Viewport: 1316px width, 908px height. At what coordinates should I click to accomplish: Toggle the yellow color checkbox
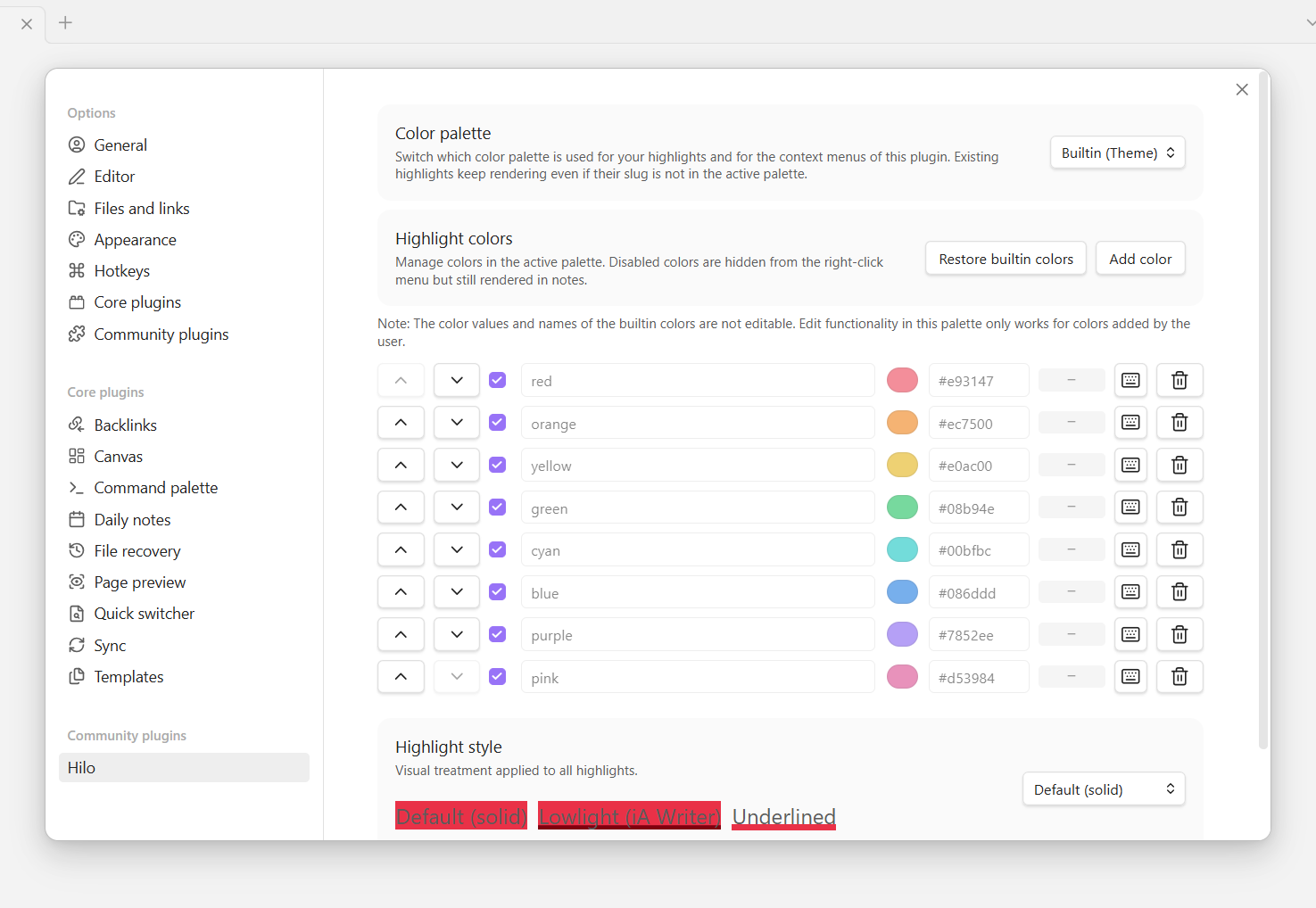pos(498,465)
